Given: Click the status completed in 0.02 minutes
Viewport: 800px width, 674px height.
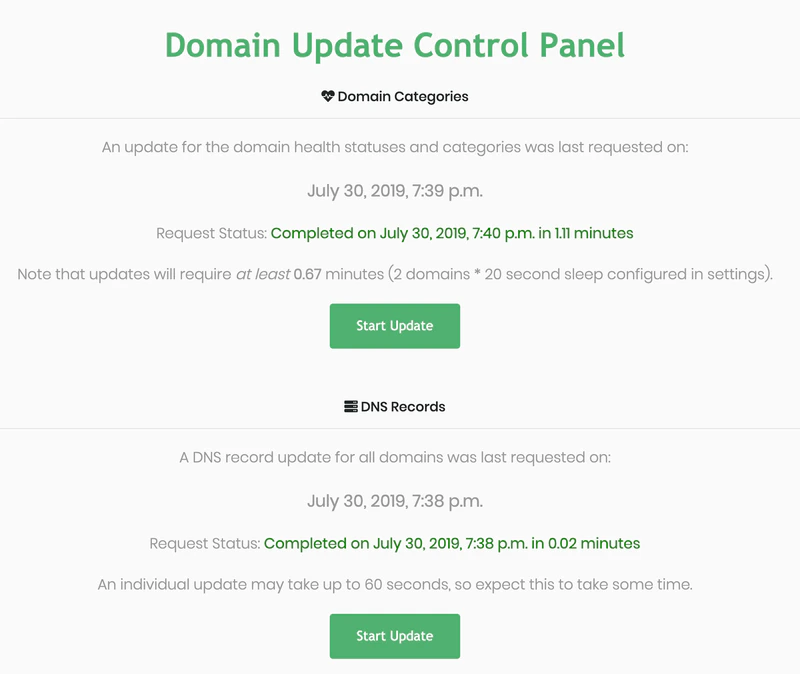Looking at the screenshot, I should [x=452, y=543].
